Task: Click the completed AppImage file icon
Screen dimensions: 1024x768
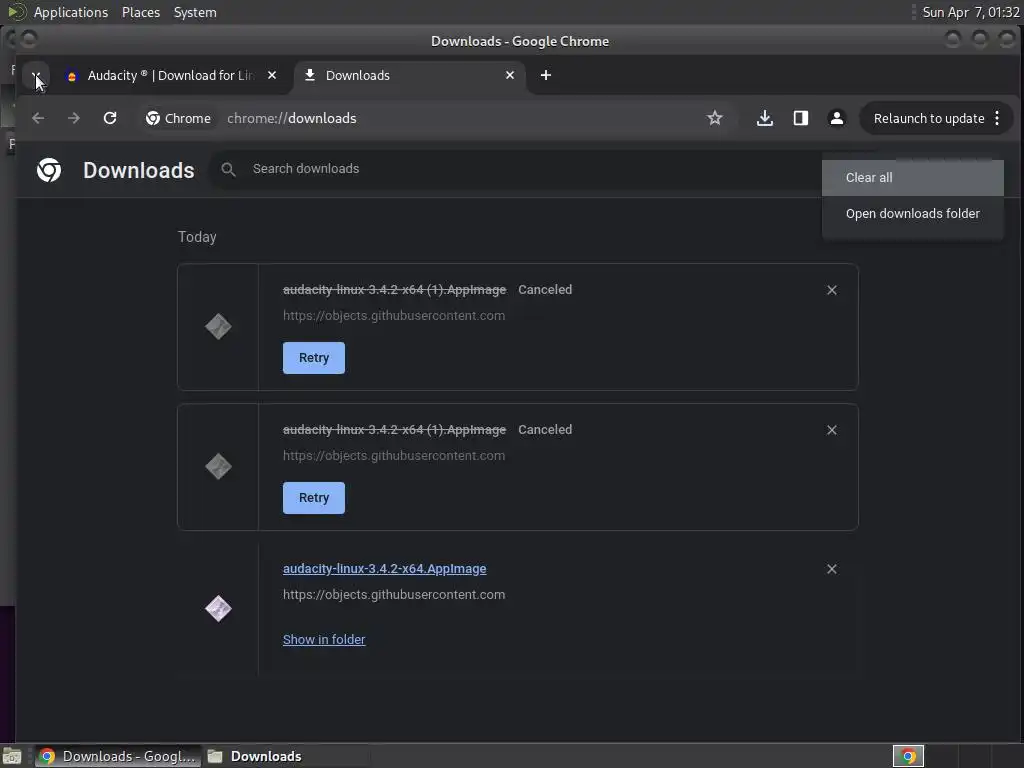Action: pos(218,609)
